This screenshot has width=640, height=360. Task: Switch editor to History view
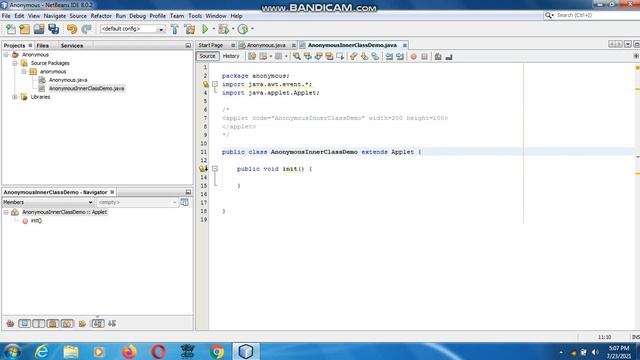pos(231,56)
